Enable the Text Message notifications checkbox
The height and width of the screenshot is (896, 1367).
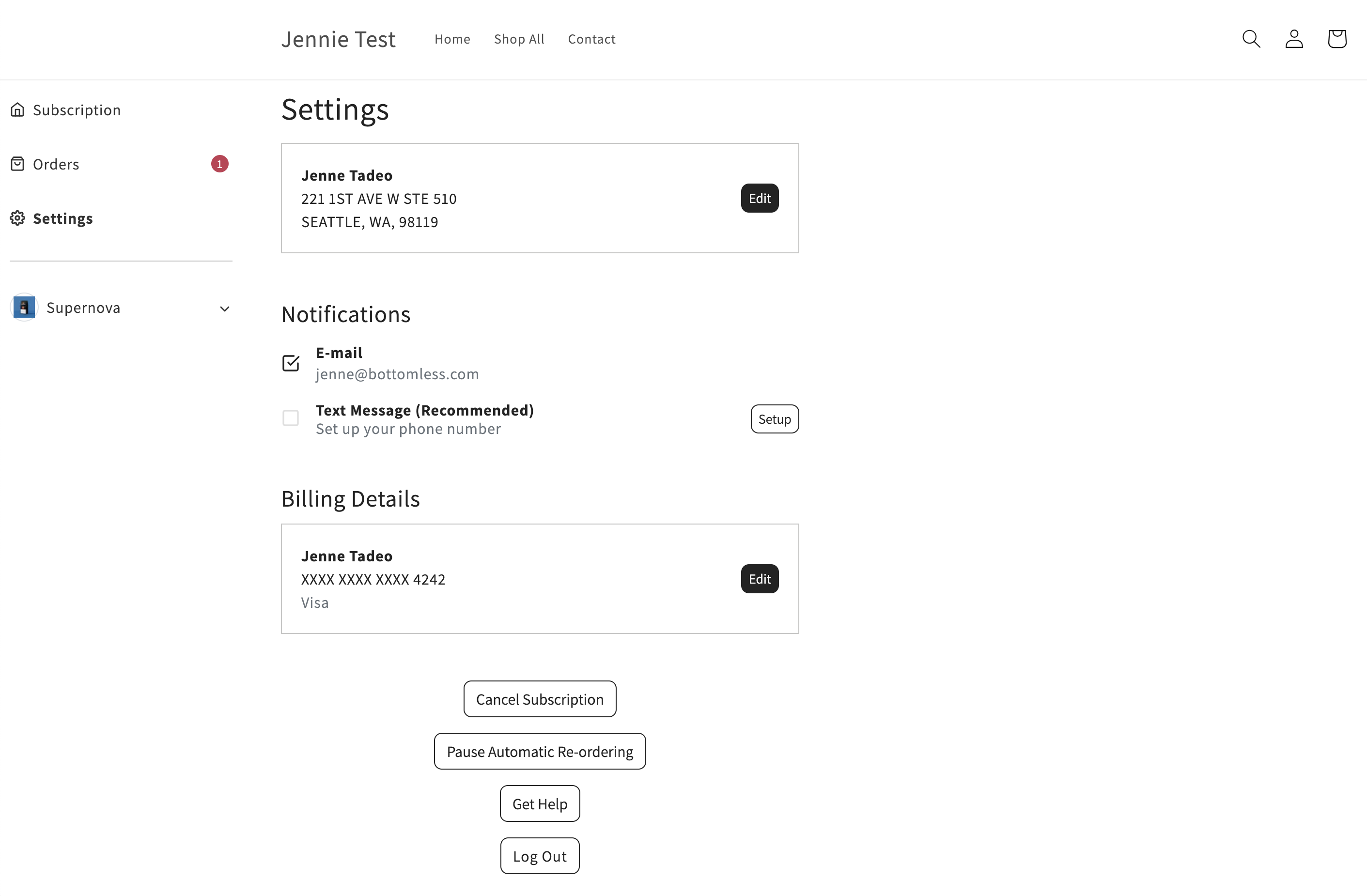291,418
